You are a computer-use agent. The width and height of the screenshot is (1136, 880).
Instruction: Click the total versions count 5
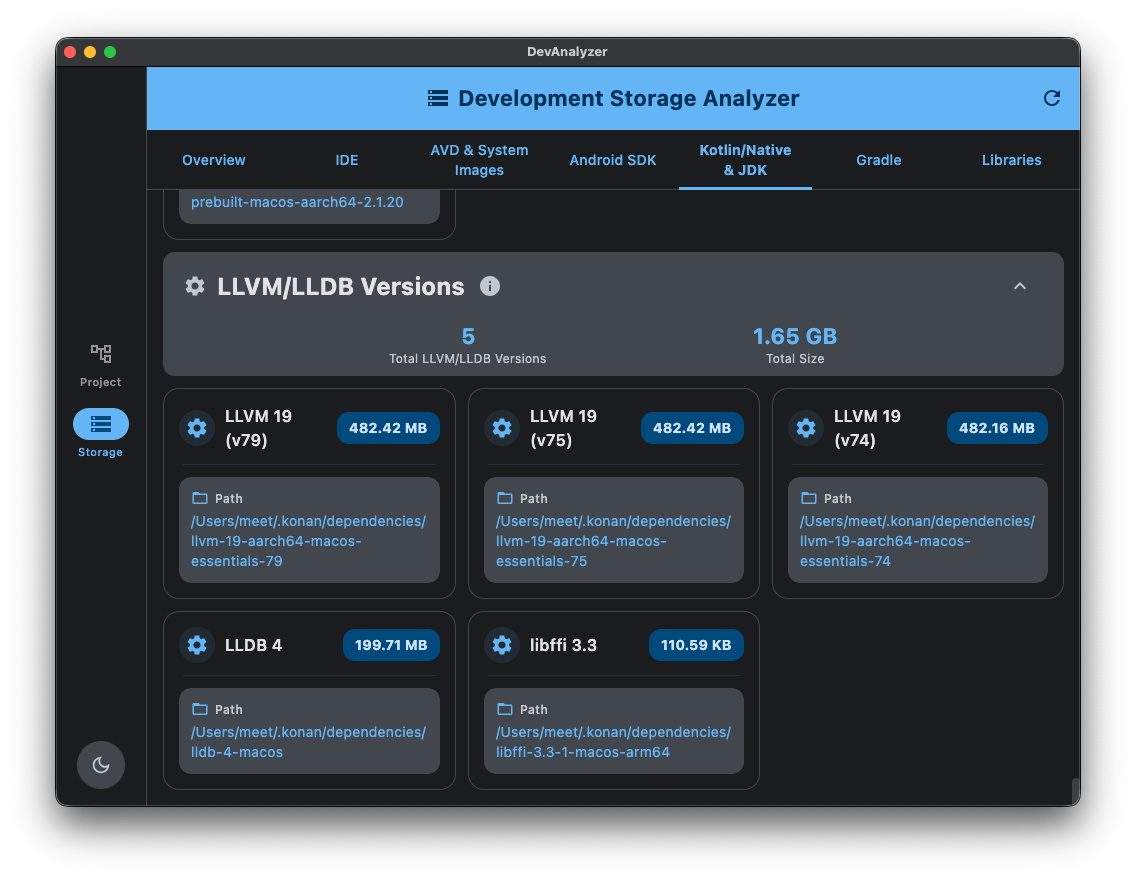[468, 336]
